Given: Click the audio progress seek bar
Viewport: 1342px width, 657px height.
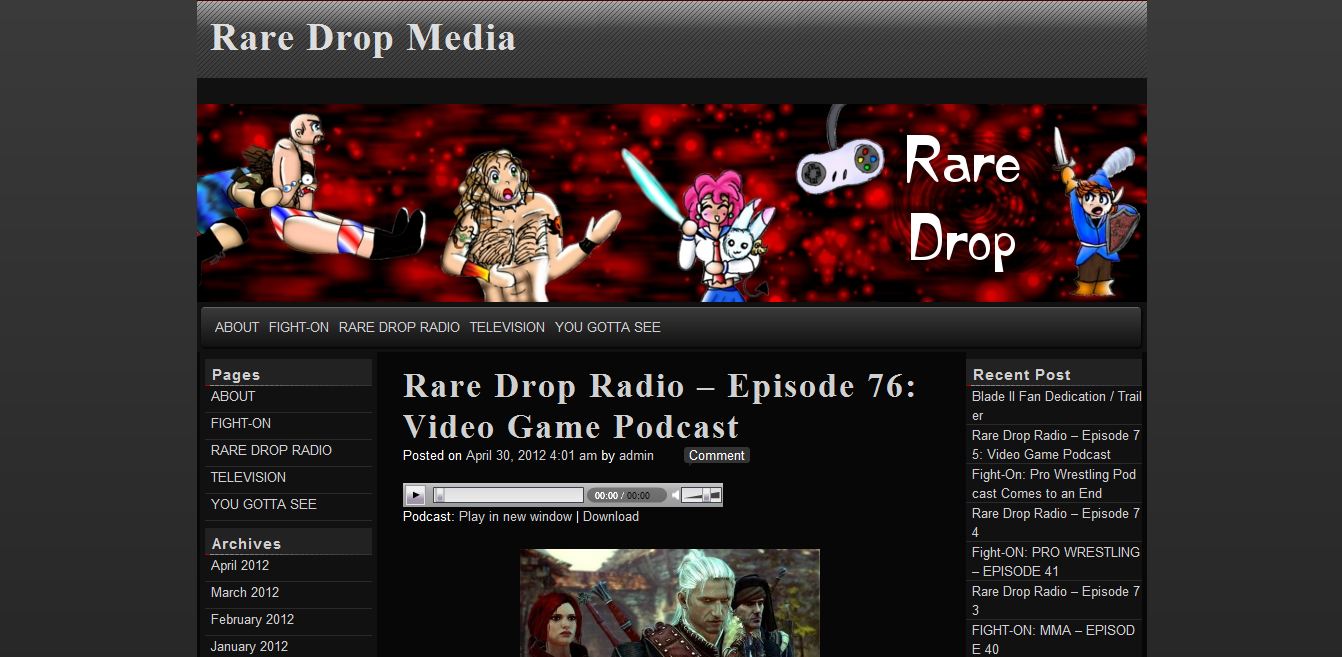Looking at the screenshot, I should (x=508, y=495).
